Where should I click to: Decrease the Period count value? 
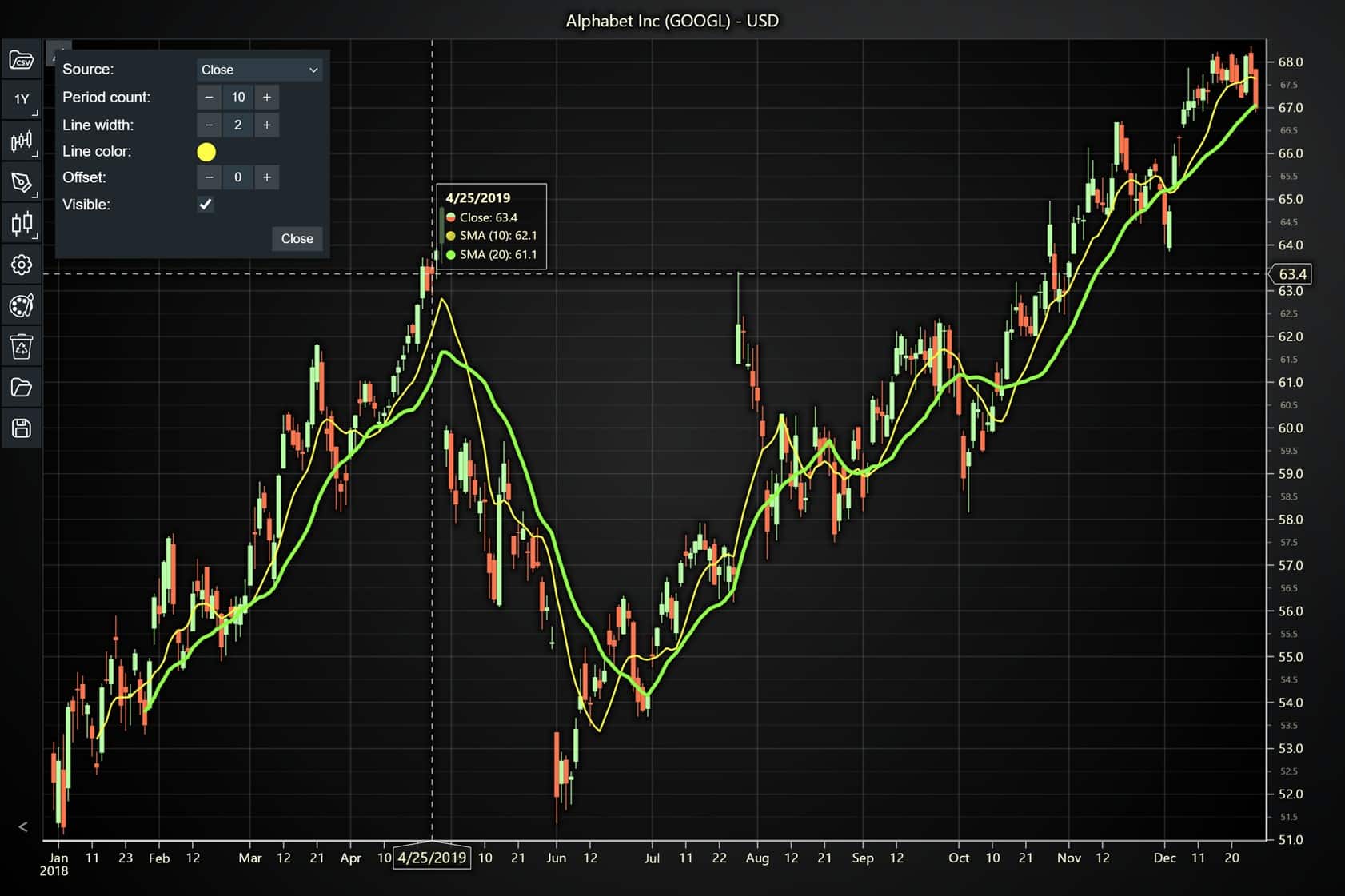209,97
